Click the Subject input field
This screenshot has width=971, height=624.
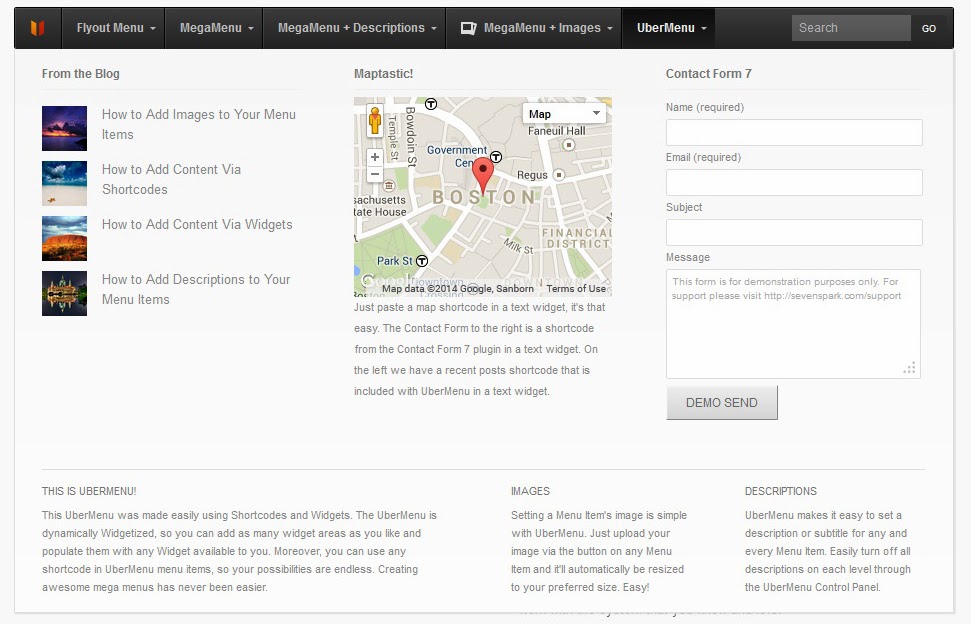point(794,233)
